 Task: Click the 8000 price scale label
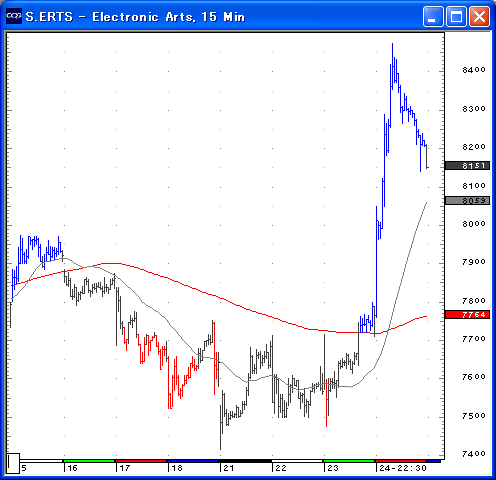[x=474, y=224]
